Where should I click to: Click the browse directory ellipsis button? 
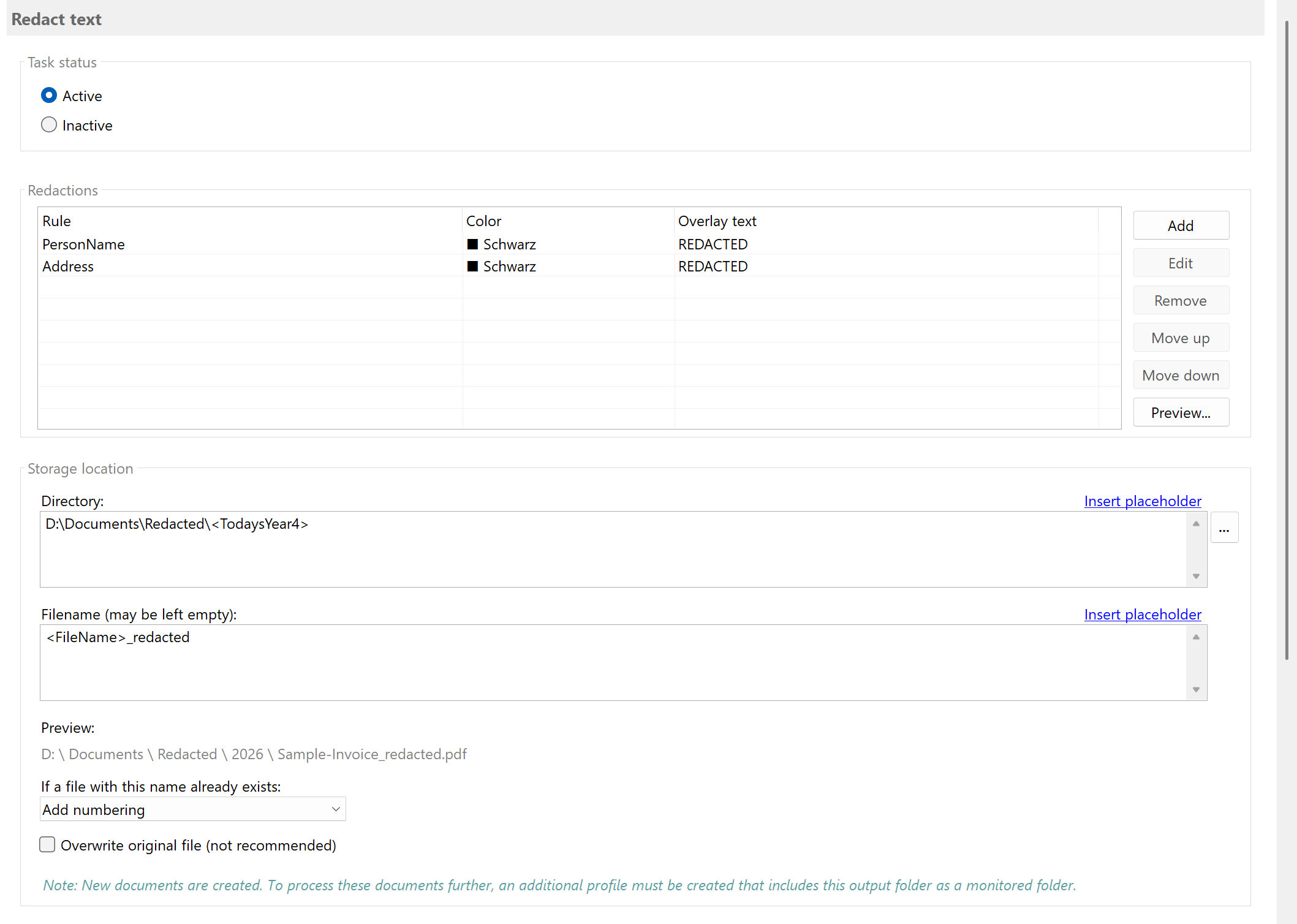tap(1223, 528)
